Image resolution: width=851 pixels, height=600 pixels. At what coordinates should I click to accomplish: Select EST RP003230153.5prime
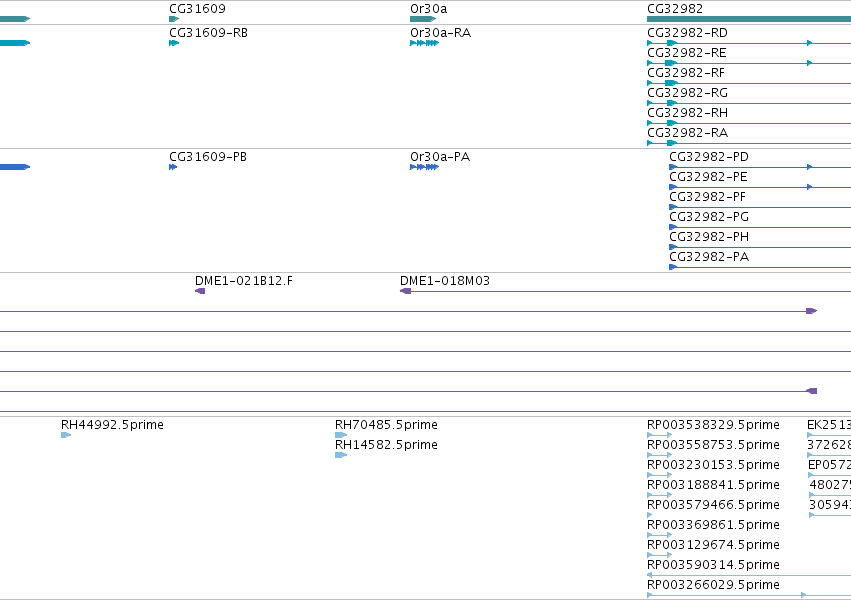point(713,465)
